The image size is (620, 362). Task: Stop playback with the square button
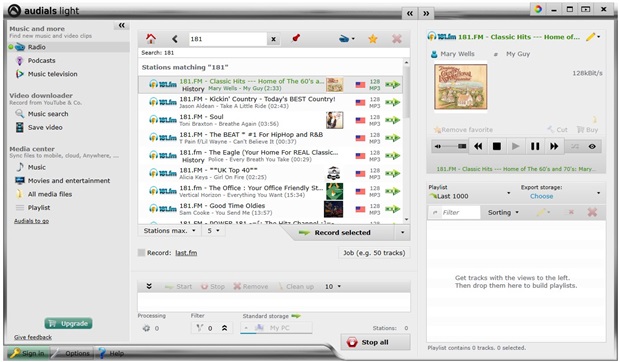[x=497, y=146]
